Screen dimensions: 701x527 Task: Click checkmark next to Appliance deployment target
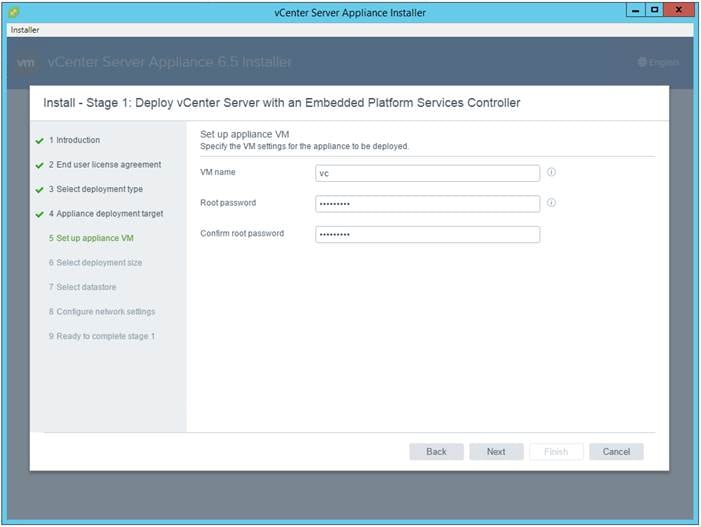39,215
